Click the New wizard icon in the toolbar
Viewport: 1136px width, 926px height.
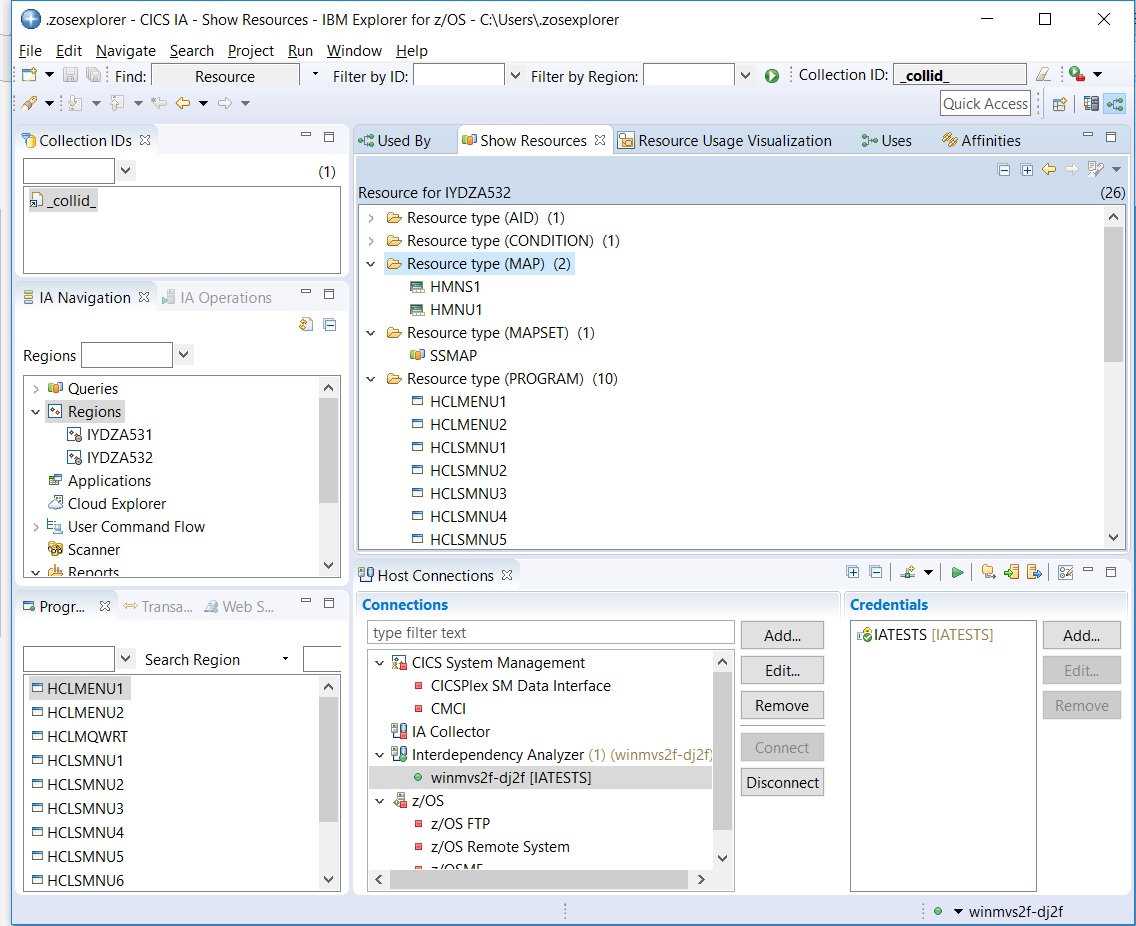[x=30, y=75]
